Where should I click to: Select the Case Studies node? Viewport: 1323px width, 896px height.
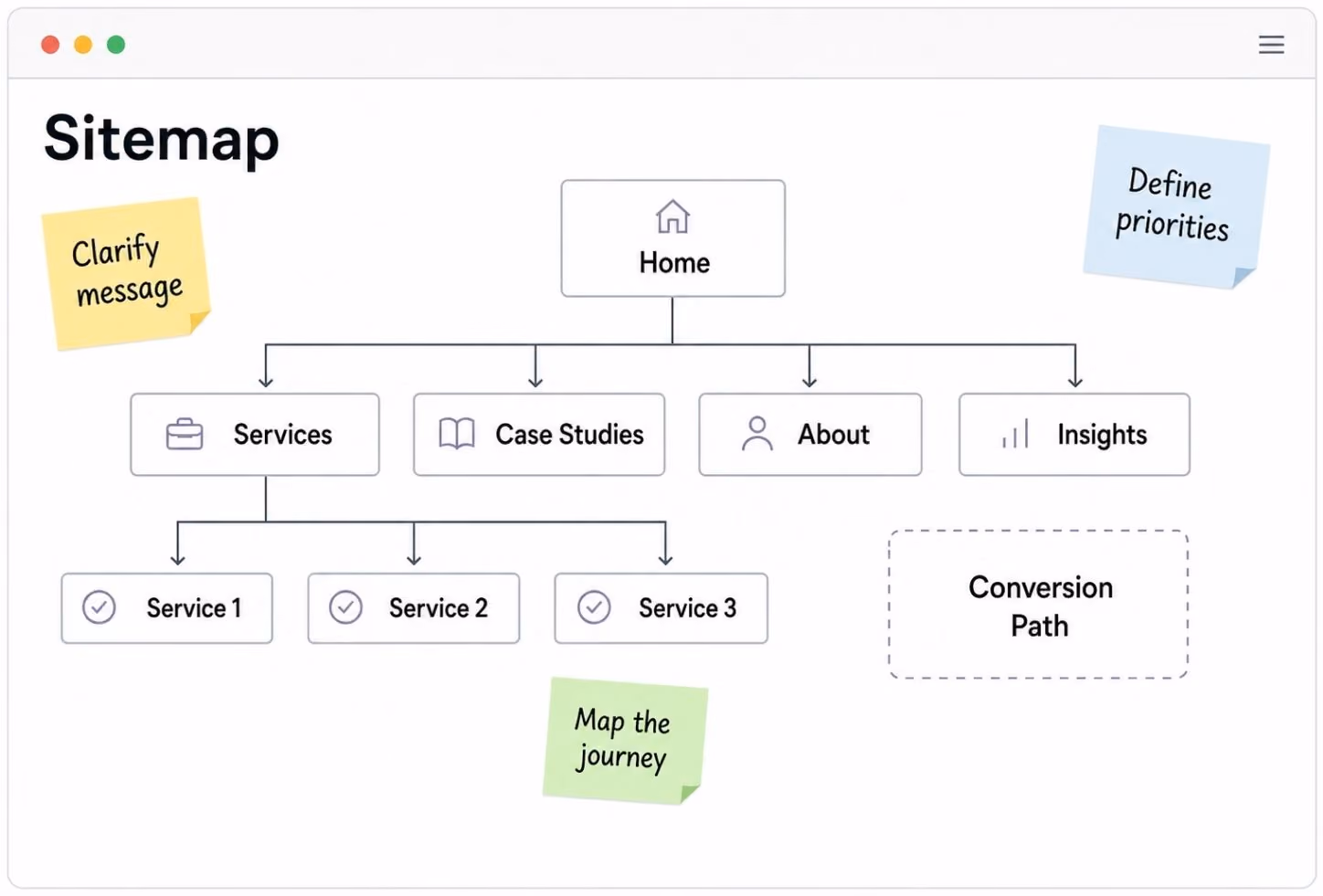[539, 435]
